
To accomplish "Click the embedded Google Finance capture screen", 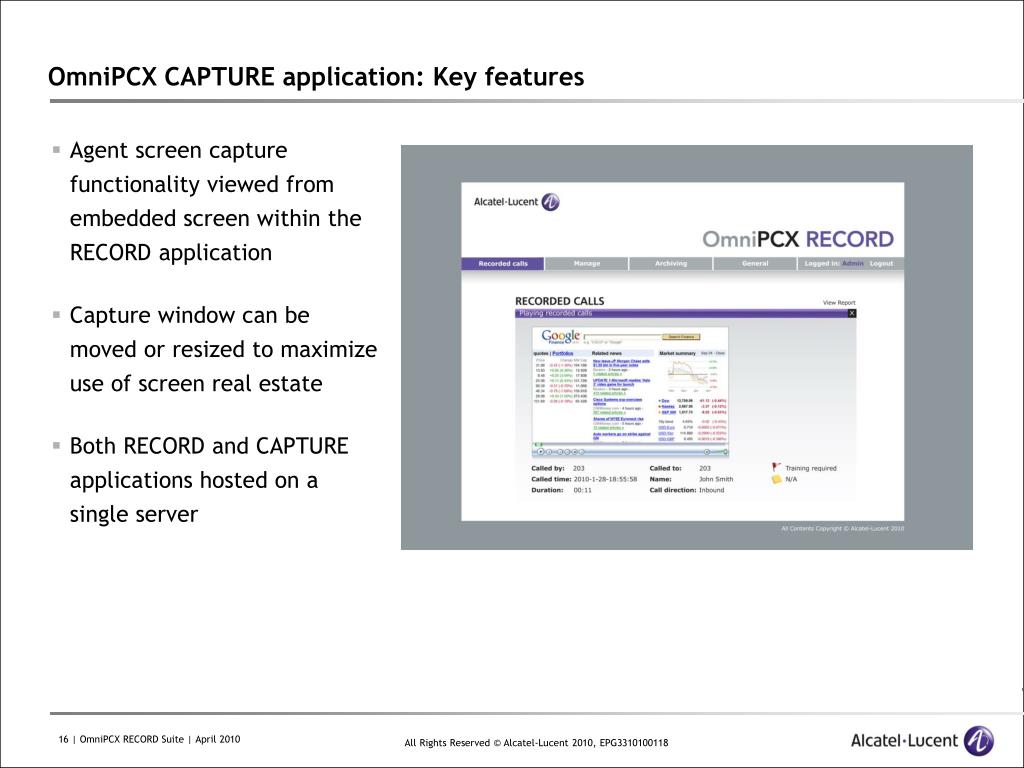I will tap(630, 392).
